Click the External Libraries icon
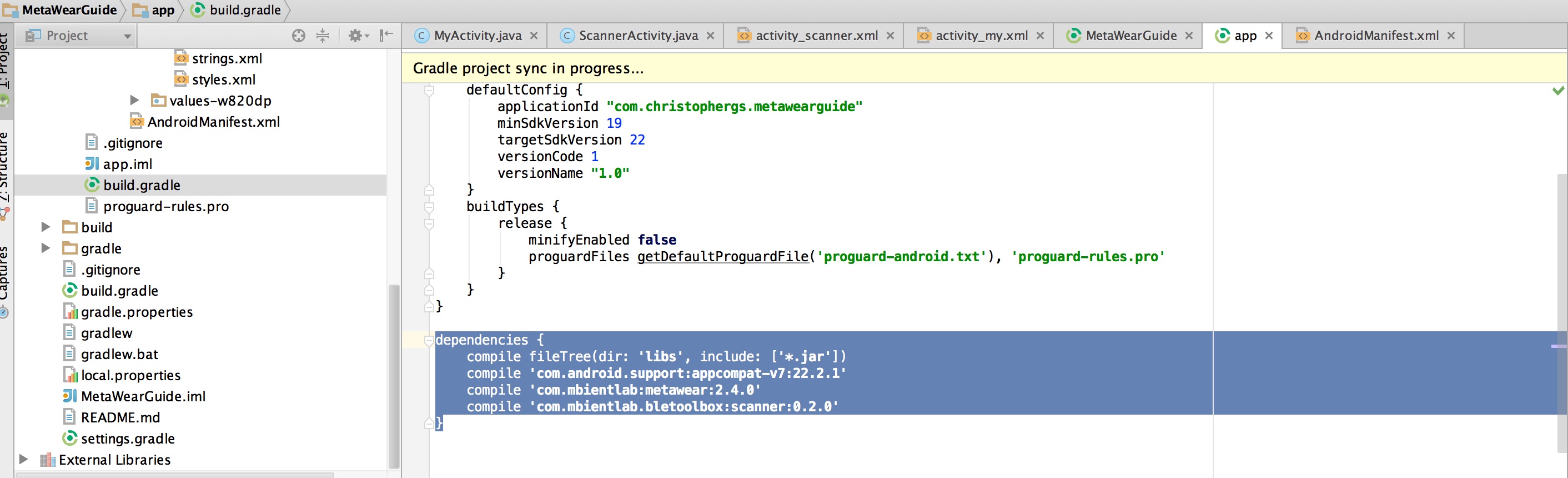This screenshot has width=1568, height=478. (x=47, y=460)
